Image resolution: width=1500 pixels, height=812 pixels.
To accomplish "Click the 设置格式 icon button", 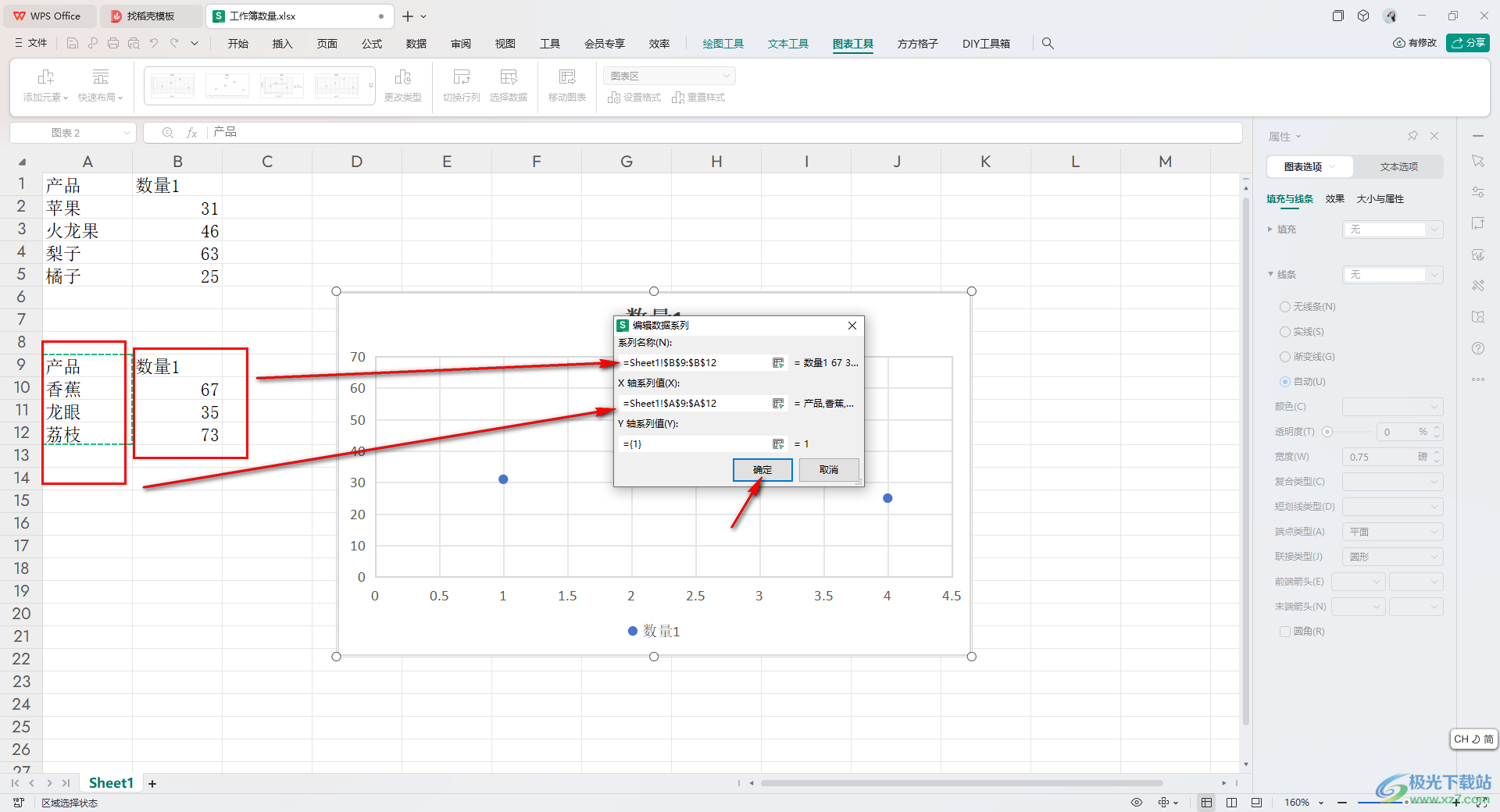I will click(x=614, y=98).
